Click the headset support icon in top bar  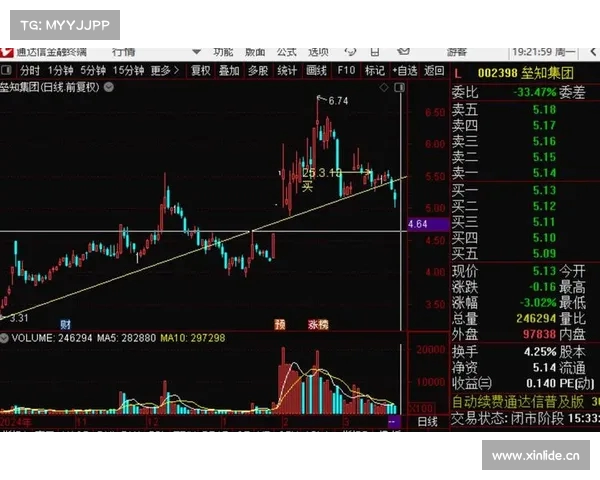point(350,52)
